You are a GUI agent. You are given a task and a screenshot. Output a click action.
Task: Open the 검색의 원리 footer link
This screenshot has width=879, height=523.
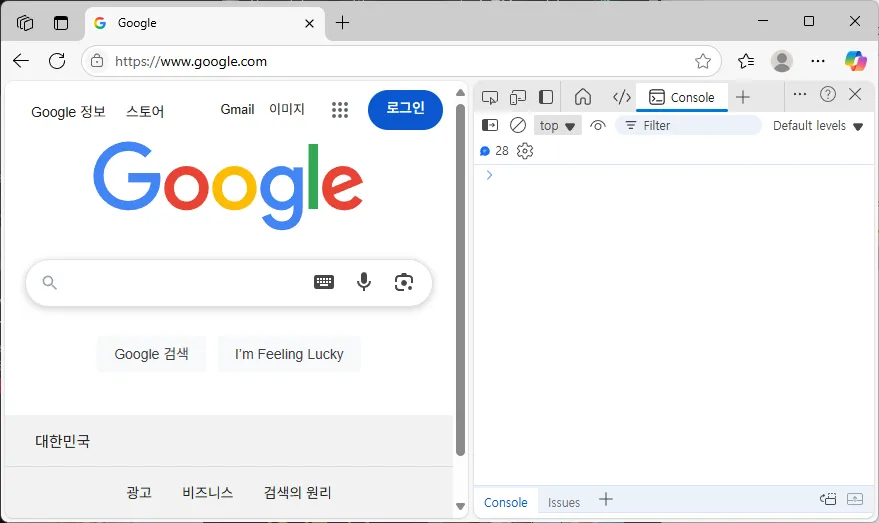click(x=298, y=492)
